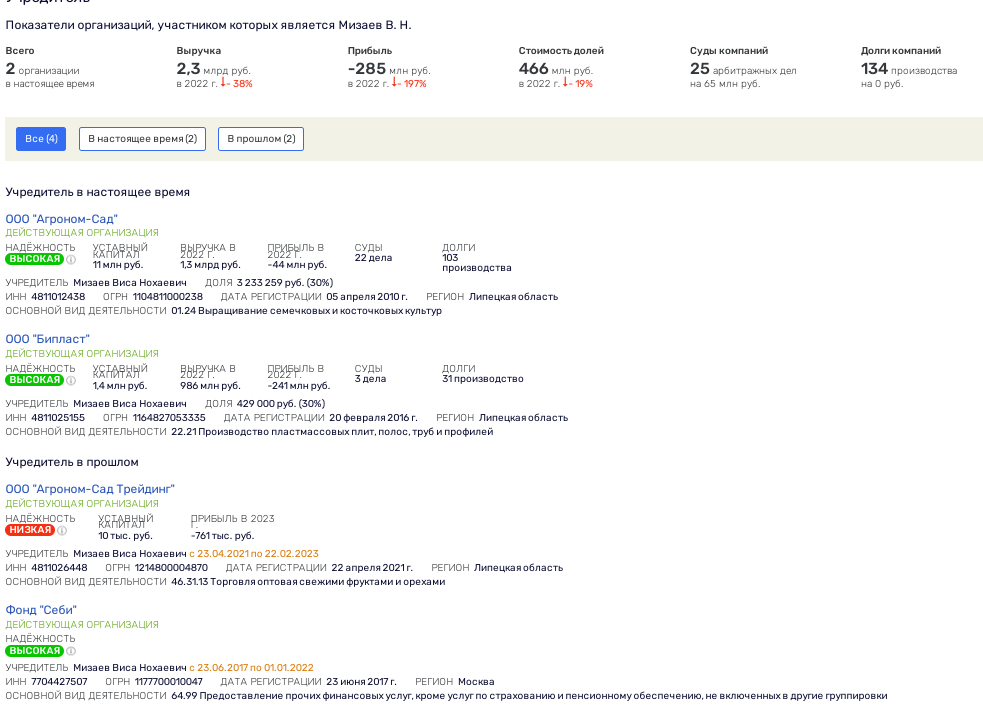983x716 pixels.
Task: Click the -285 млн руб. profit value
Action: (x=389, y=69)
